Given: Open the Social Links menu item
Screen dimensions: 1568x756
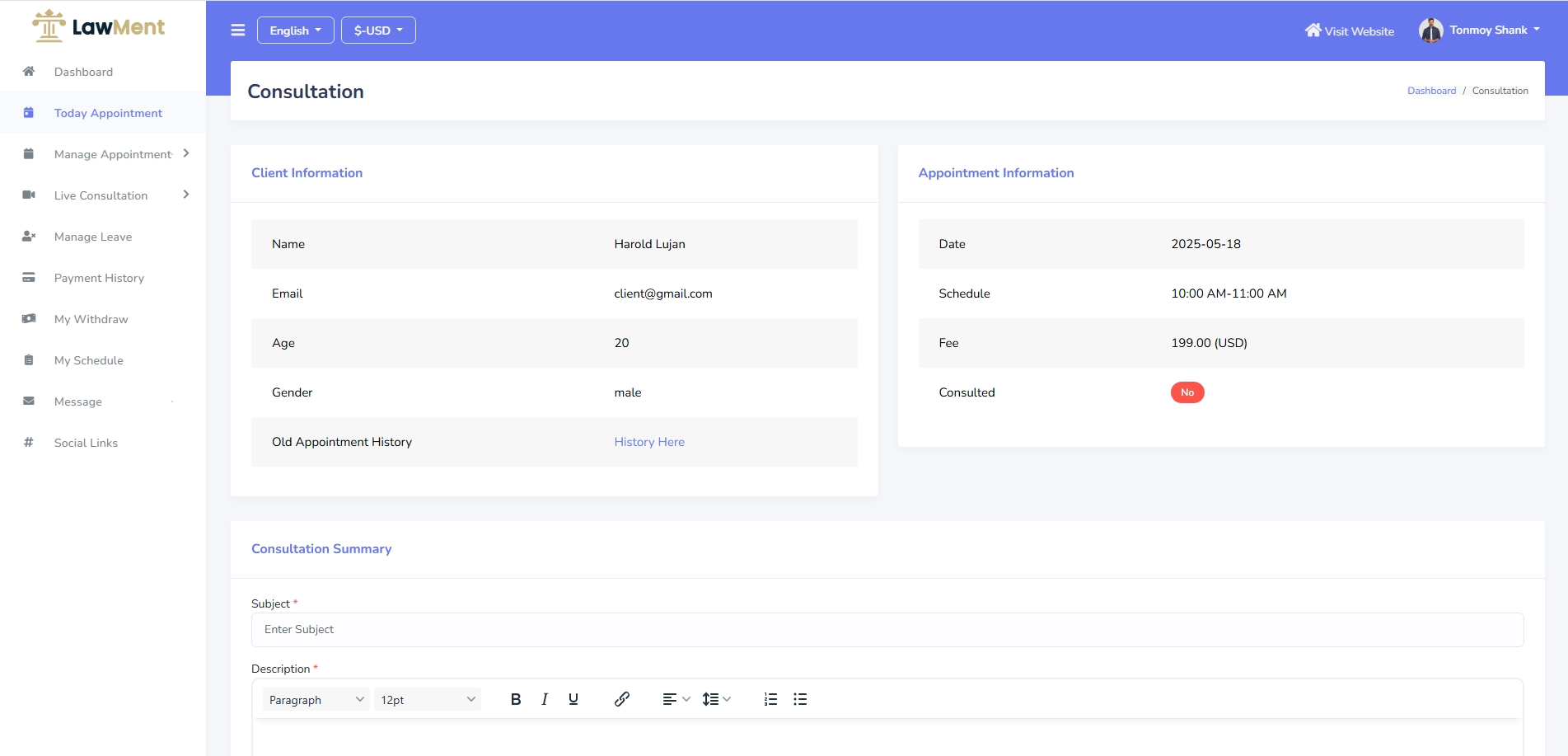Looking at the screenshot, I should [x=86, y=443].
